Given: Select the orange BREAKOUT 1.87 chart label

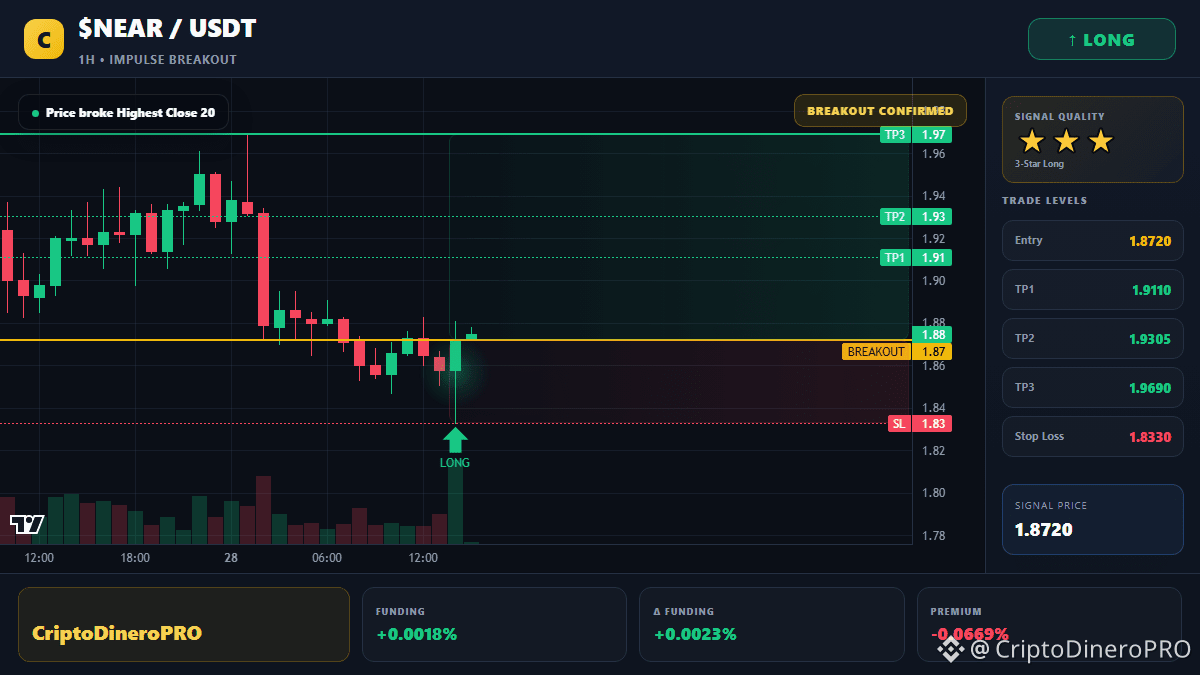Looking at the screenshot, I should pos(897,352).
